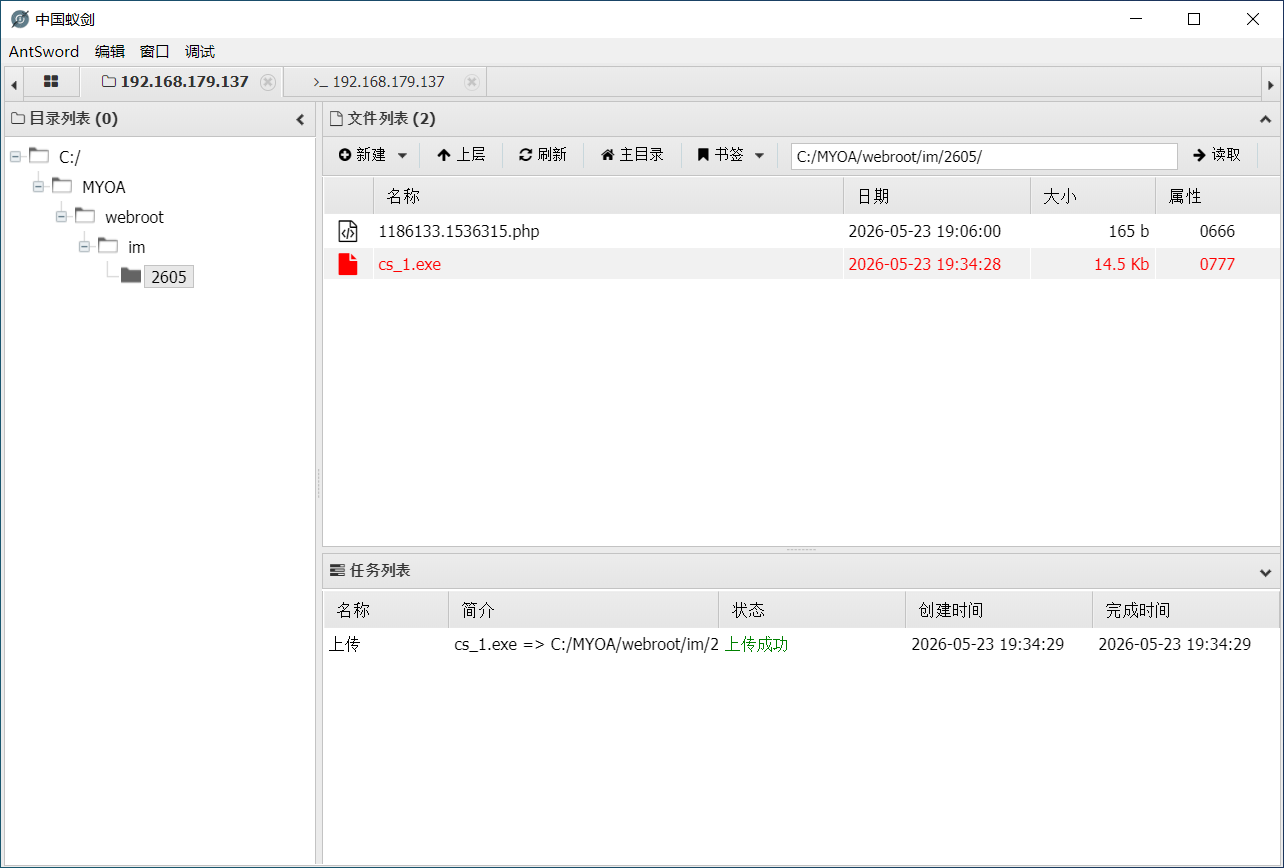The image size is (1284, 868).
Task: Collapse the 文件列表 panel with the chevron
Action: (x=1265, y=120)
